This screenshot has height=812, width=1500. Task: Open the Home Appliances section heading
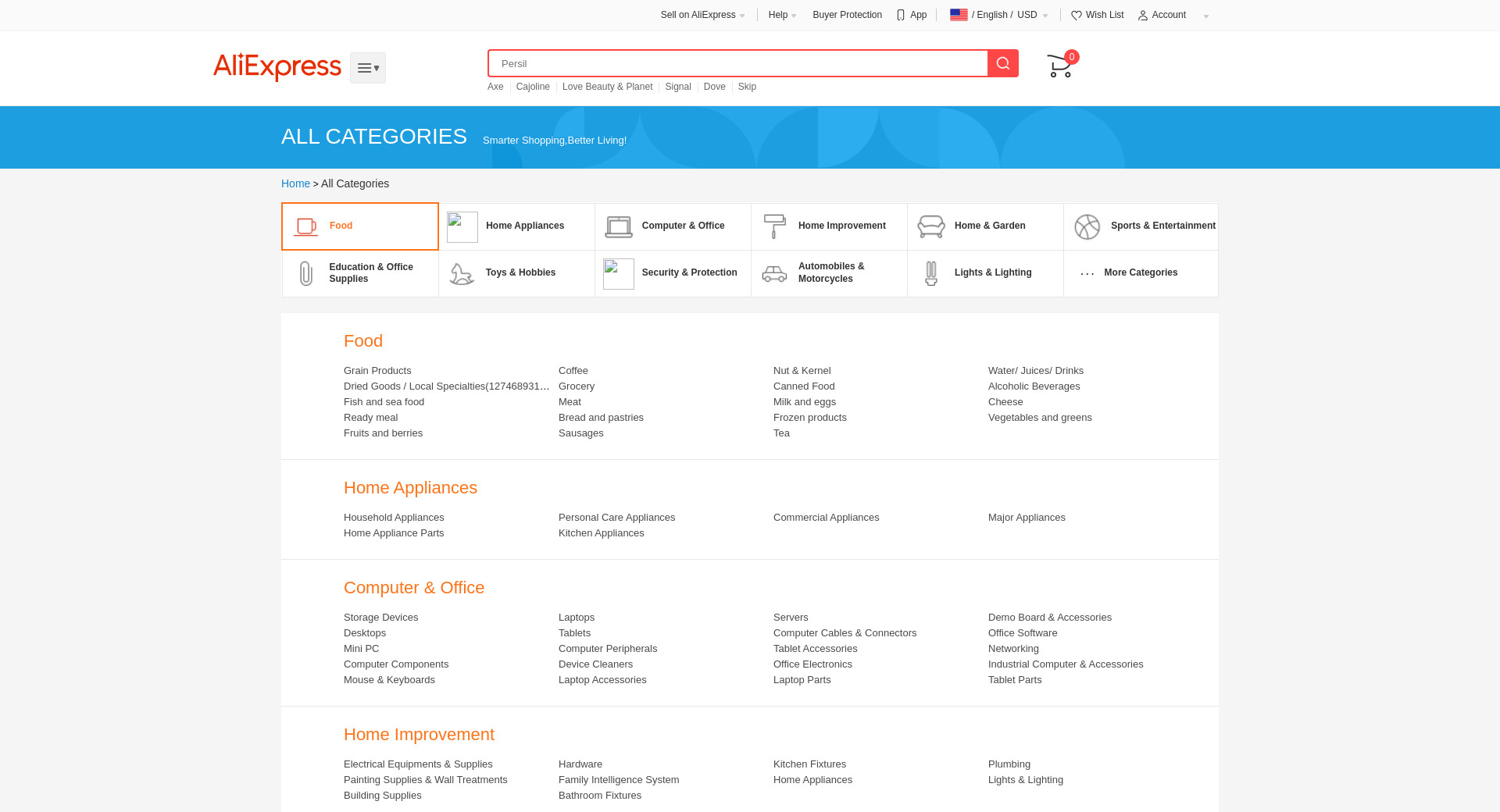point(410,488)
